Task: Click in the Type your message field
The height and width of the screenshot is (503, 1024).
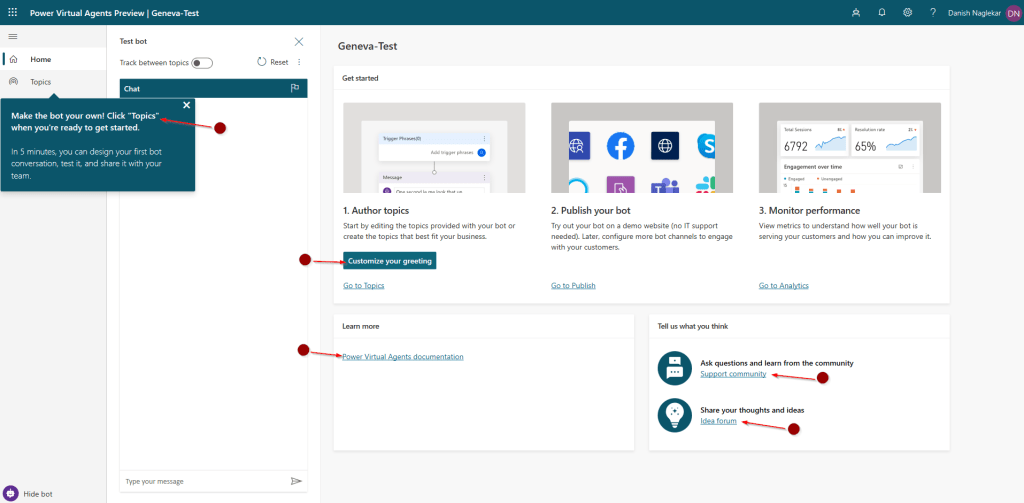Action: [200, 481]
